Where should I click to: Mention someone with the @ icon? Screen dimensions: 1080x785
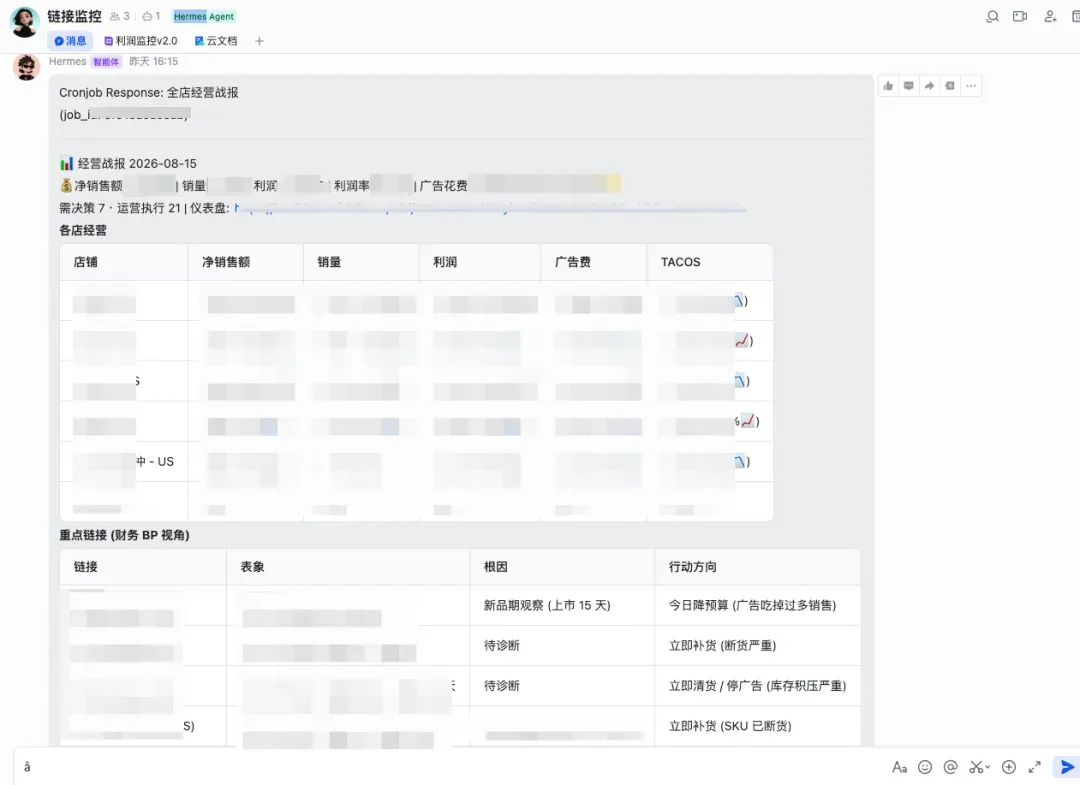point(951,767)
